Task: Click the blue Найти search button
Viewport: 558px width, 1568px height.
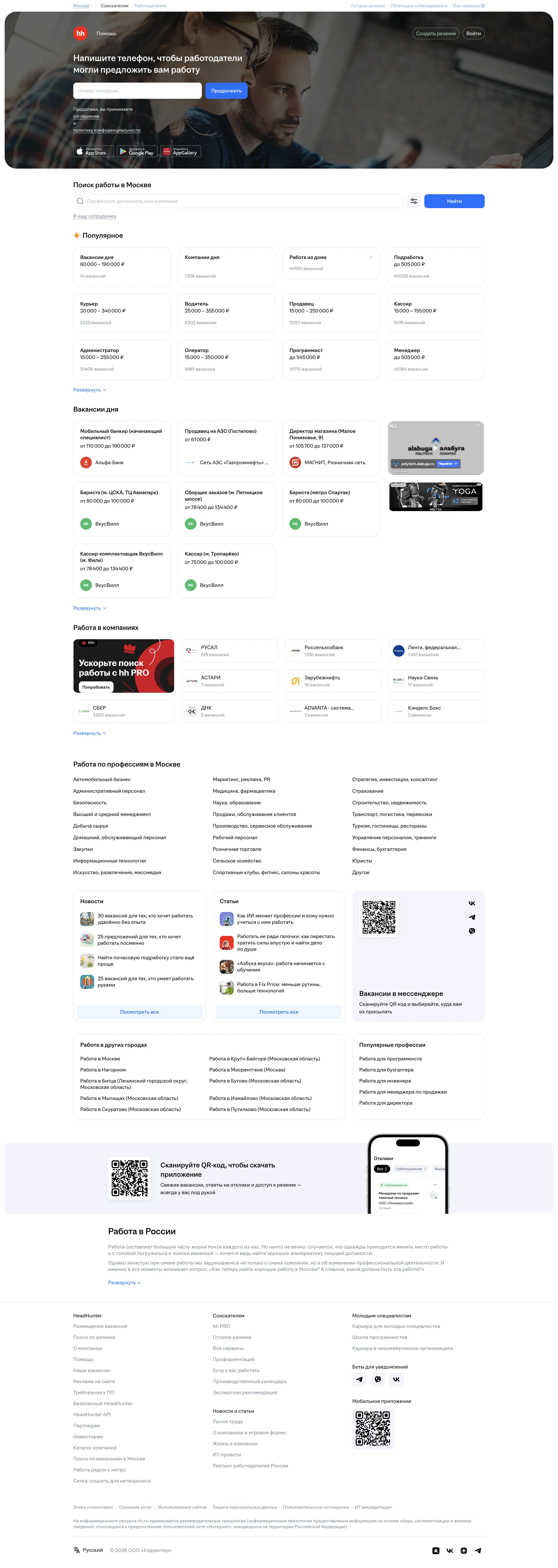Action: click(454, 201)
